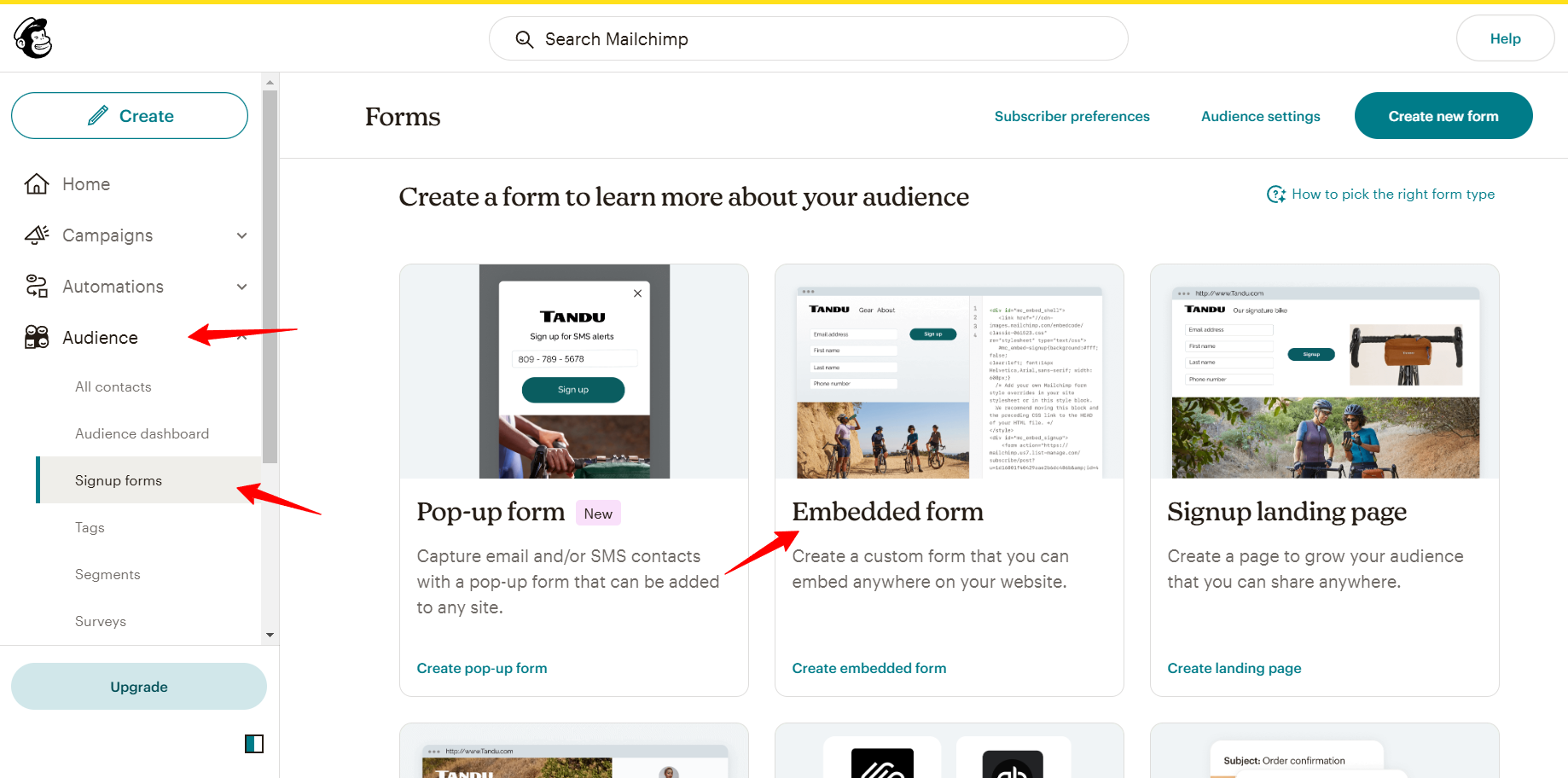Click the Signup landing page preview image

[x=1325, y=371]
